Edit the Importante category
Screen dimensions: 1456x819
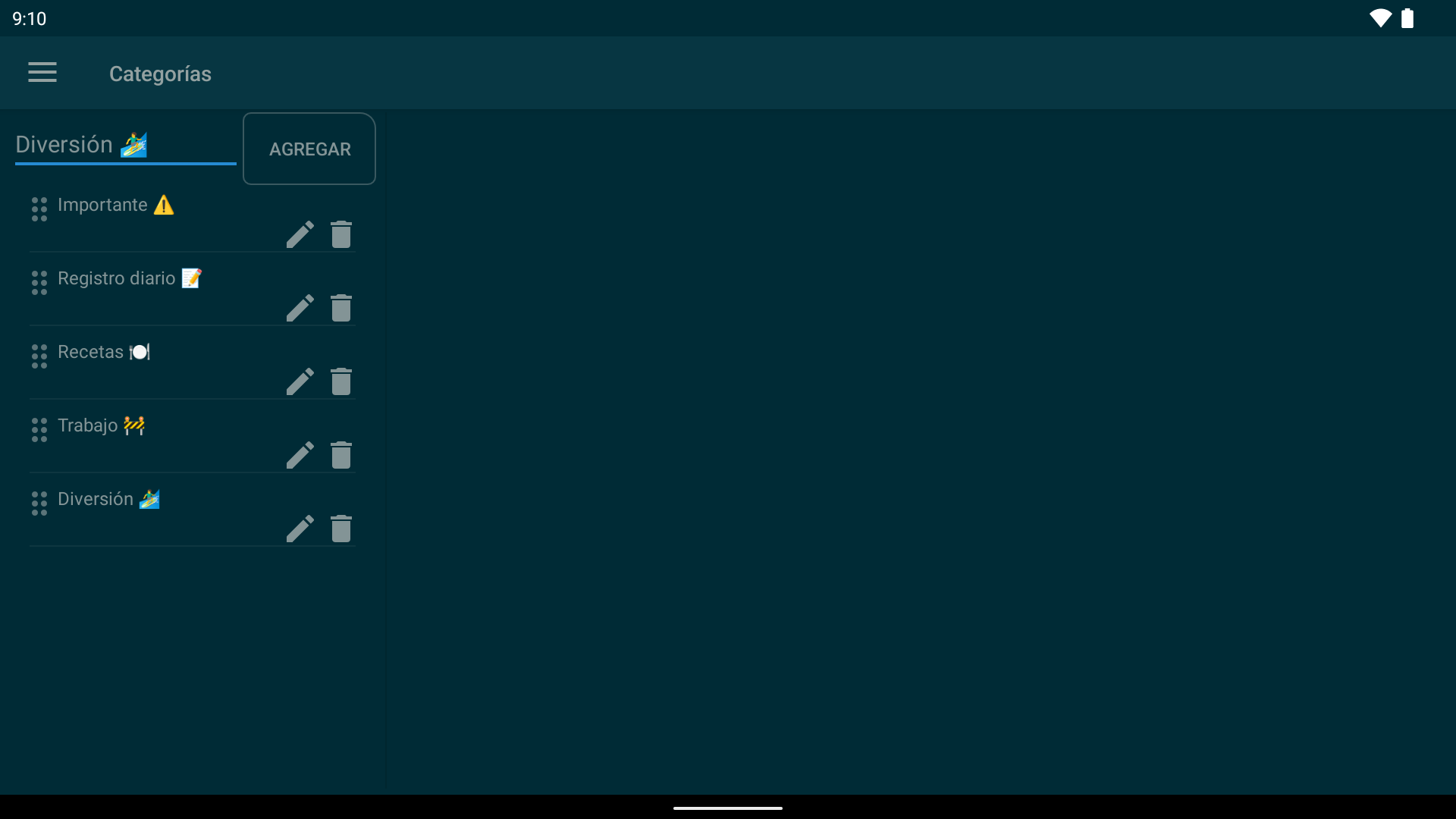pos(300,234)
